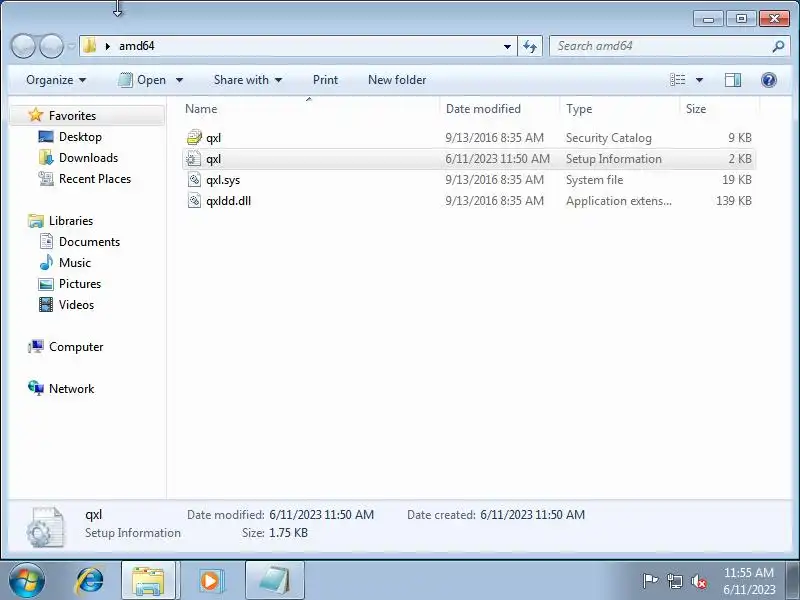Click the folder icon in the address bar

(x=89, y=46)
